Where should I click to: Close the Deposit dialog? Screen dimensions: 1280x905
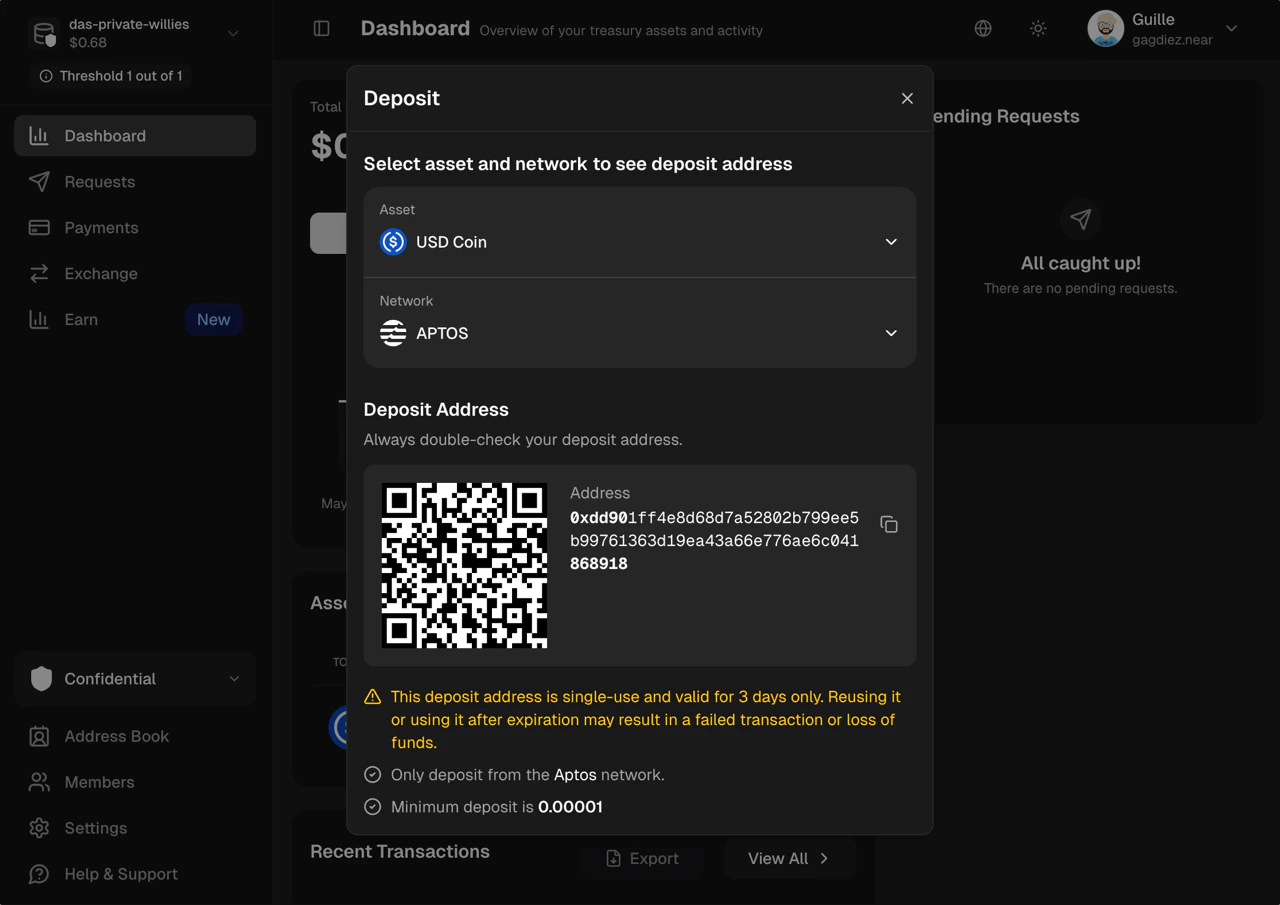pyautogui.click(x=907, y=98)
